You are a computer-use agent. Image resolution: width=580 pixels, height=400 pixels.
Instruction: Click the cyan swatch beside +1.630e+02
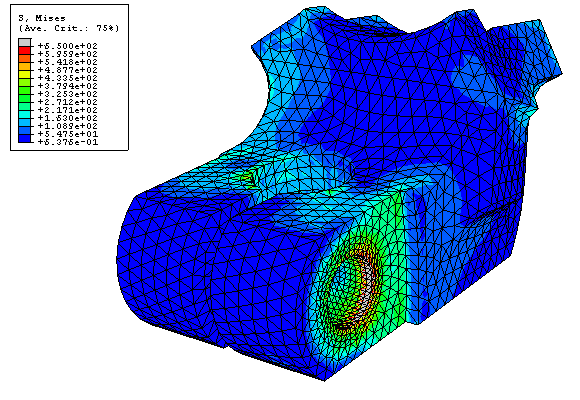point(24,114)
